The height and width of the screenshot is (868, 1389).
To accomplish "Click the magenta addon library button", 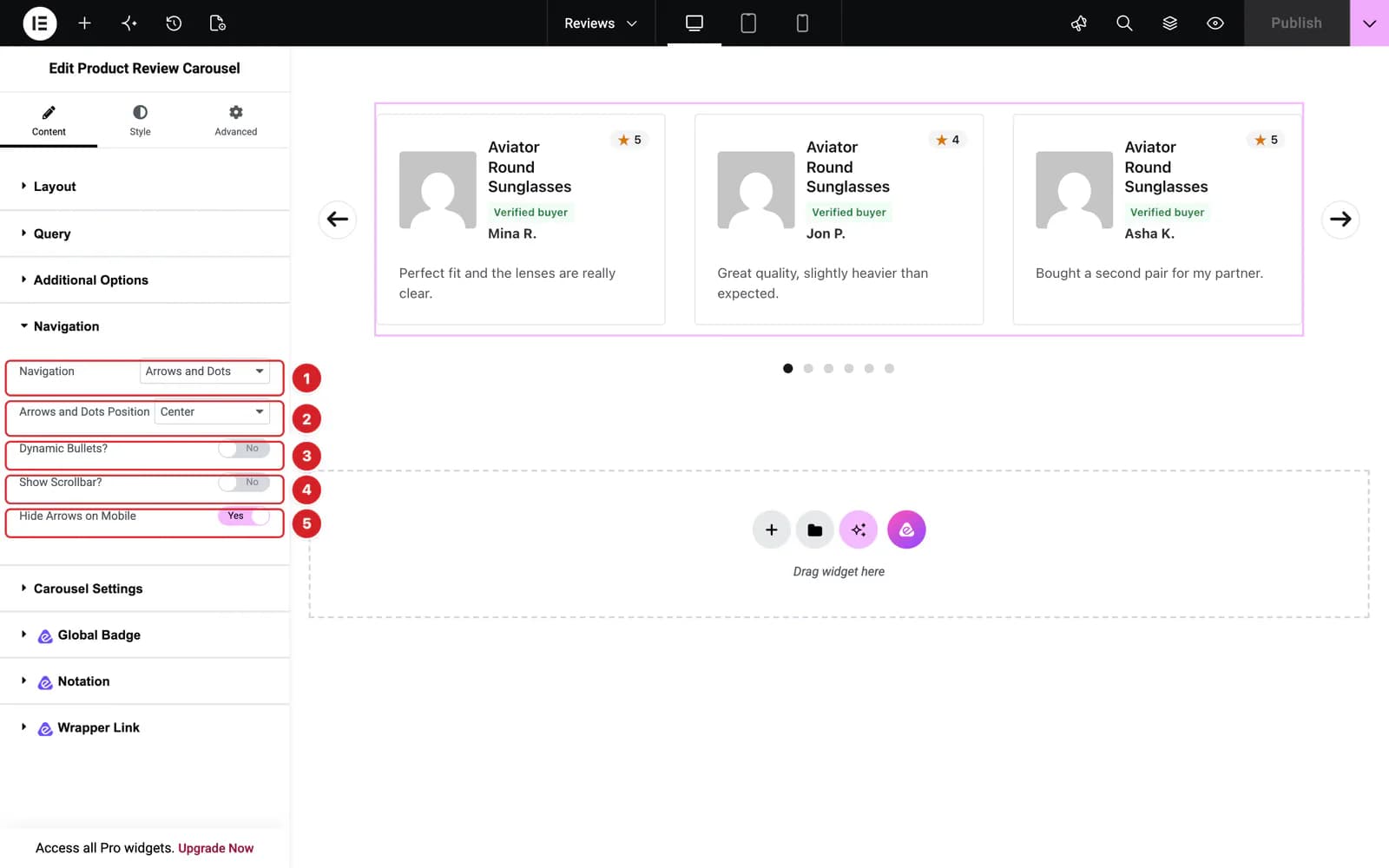I will pos(906,529).
